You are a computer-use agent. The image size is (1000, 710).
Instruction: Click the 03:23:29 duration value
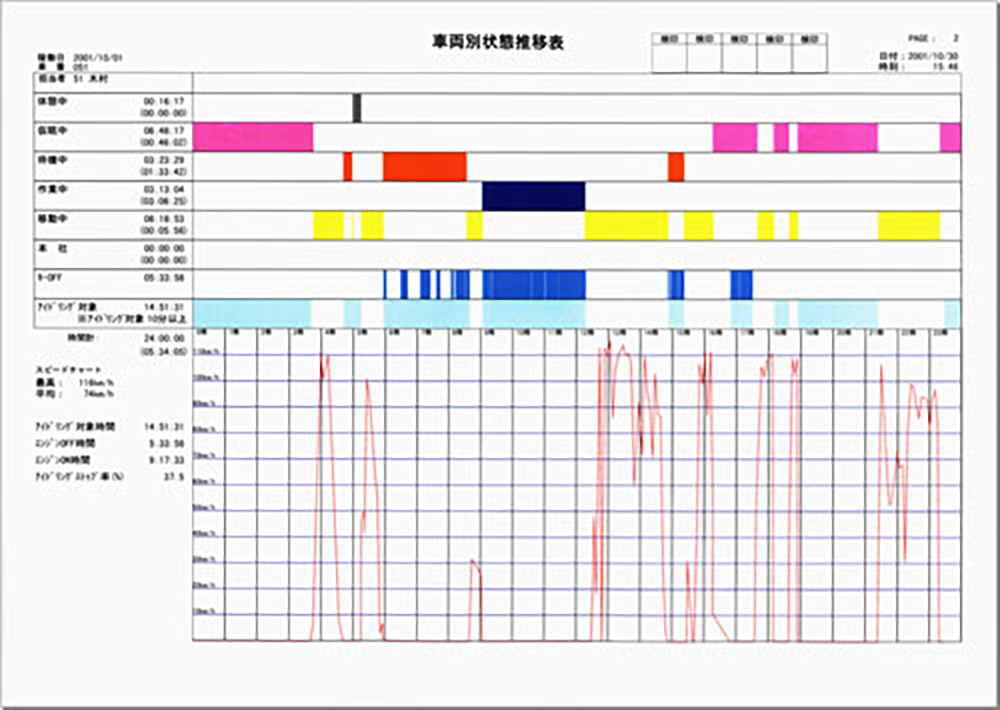pyautogui.click(x=165, y=160)
